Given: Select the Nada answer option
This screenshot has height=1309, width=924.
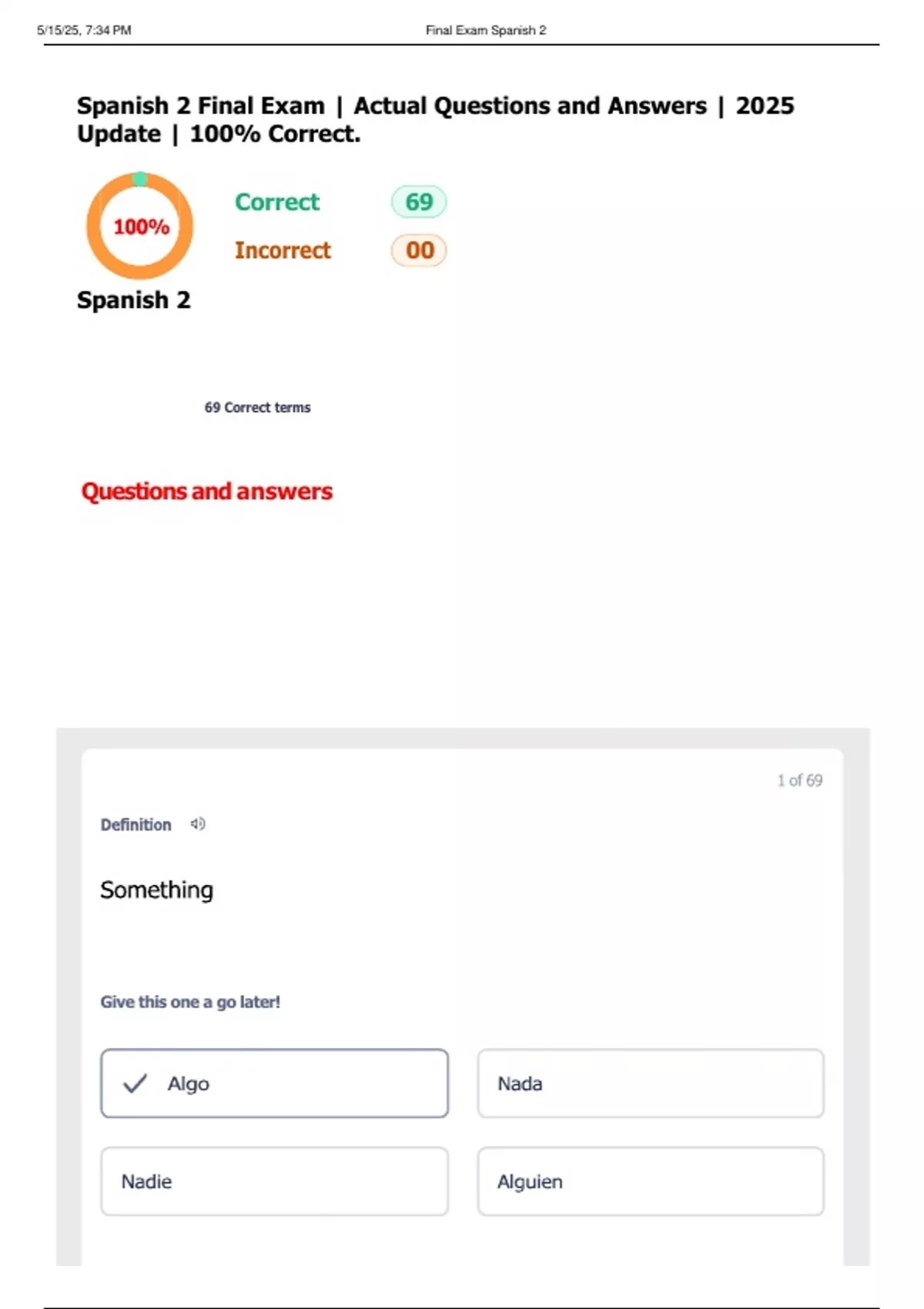Looking at the screenshot, I should point(651,1083).
